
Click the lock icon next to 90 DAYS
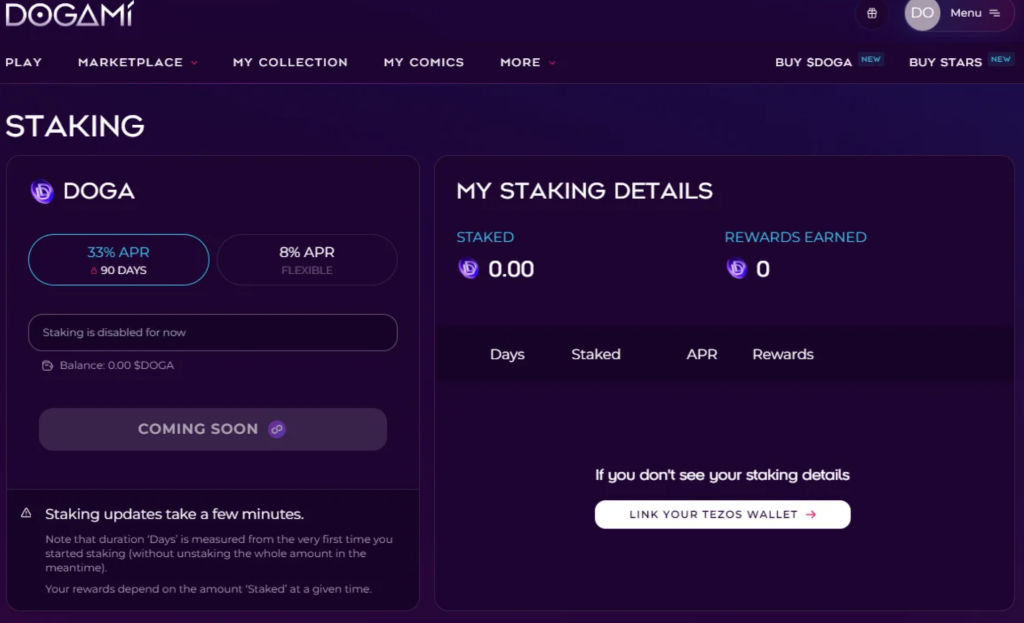click(x=94, y=270)
